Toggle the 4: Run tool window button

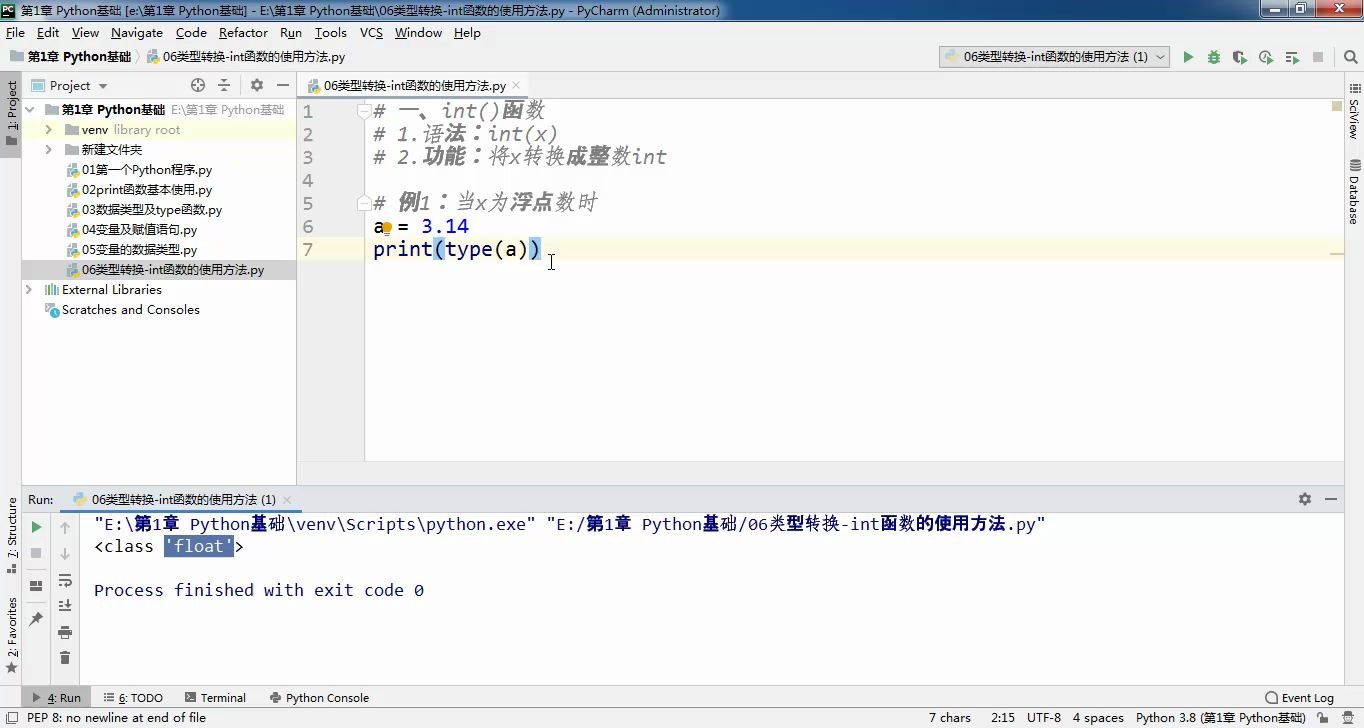56,698
